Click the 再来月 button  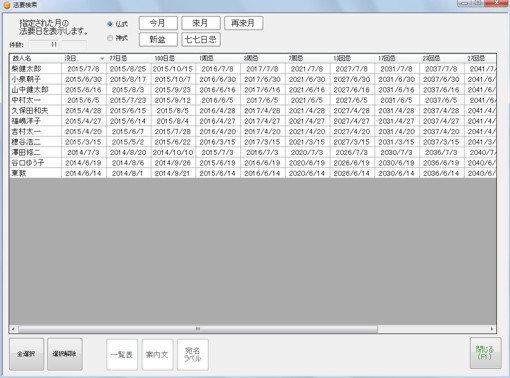(x=243, y=23)
